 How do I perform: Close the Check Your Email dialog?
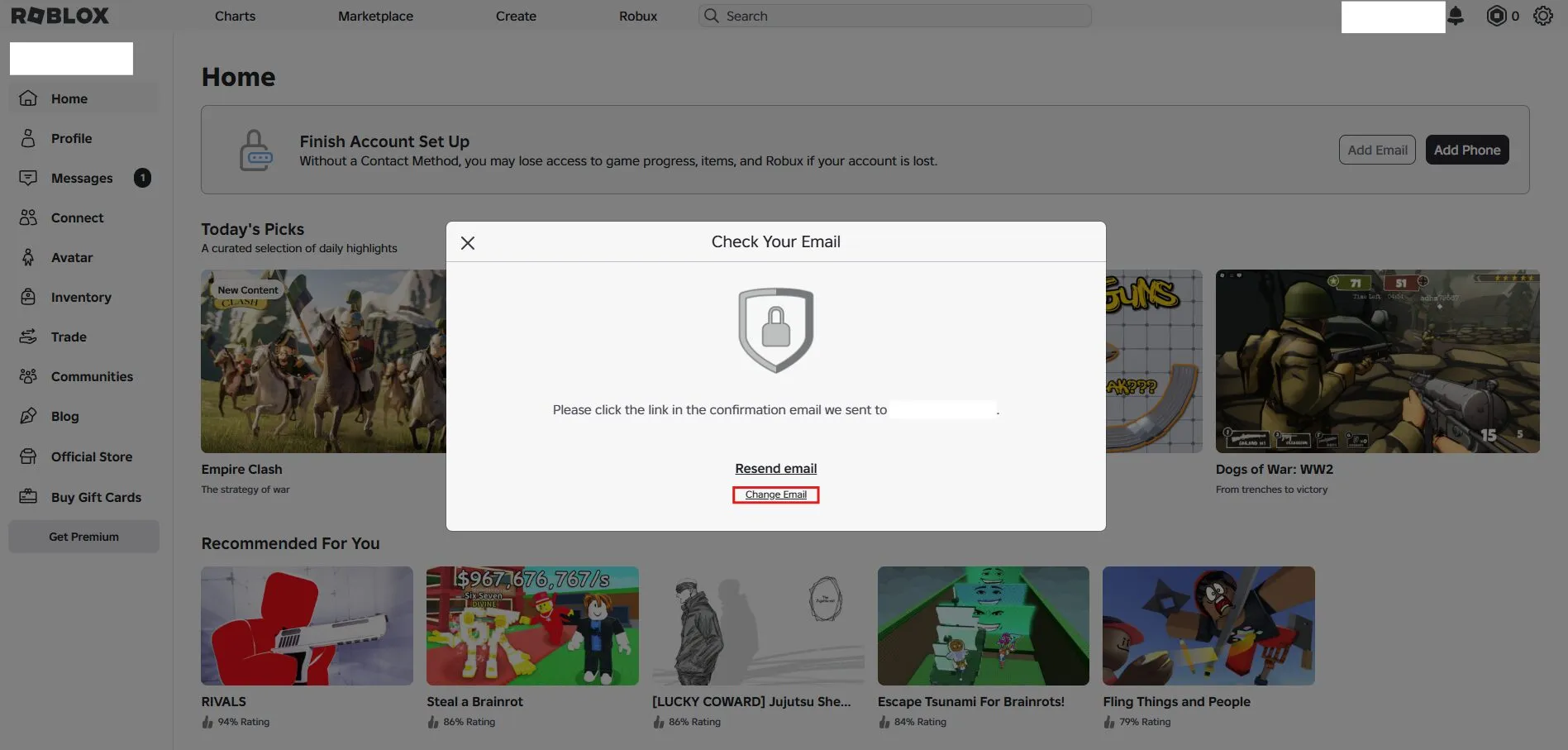pyautogui.click(x=468, y=243)
